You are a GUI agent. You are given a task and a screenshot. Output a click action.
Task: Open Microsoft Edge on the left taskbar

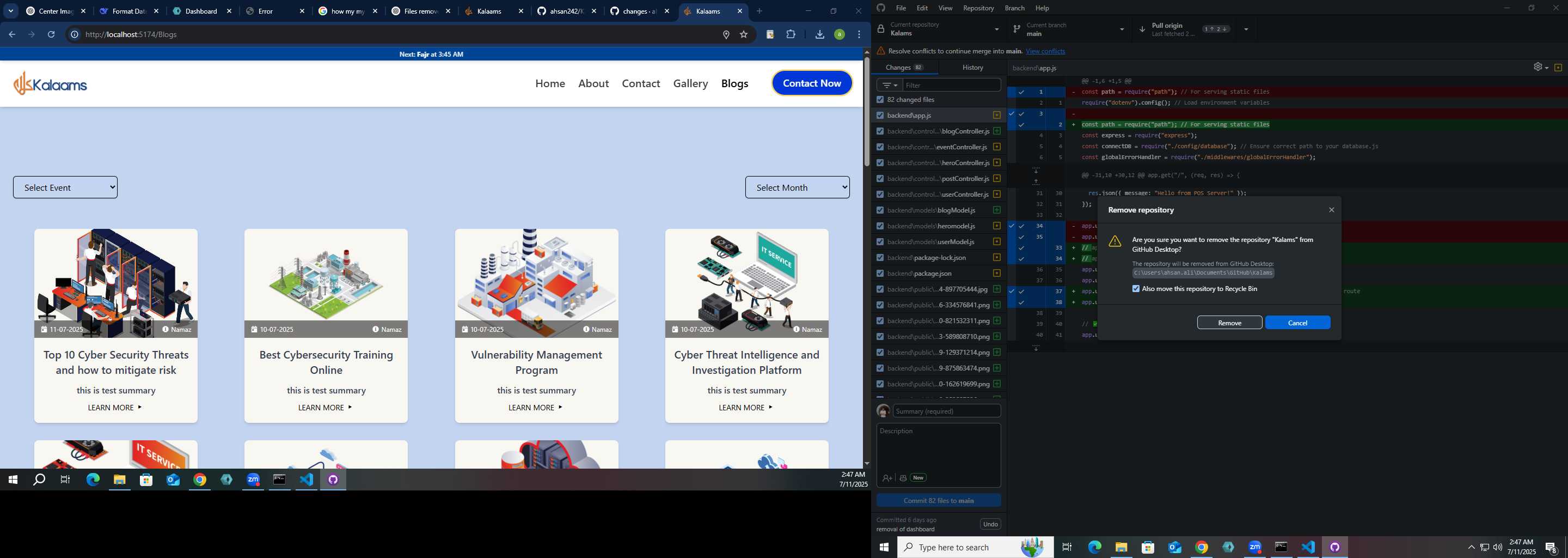(93, 480)
